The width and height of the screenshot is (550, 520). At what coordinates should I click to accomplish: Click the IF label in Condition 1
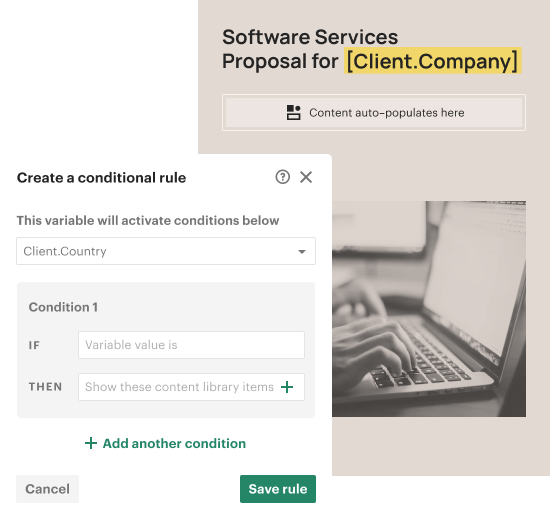34,345
